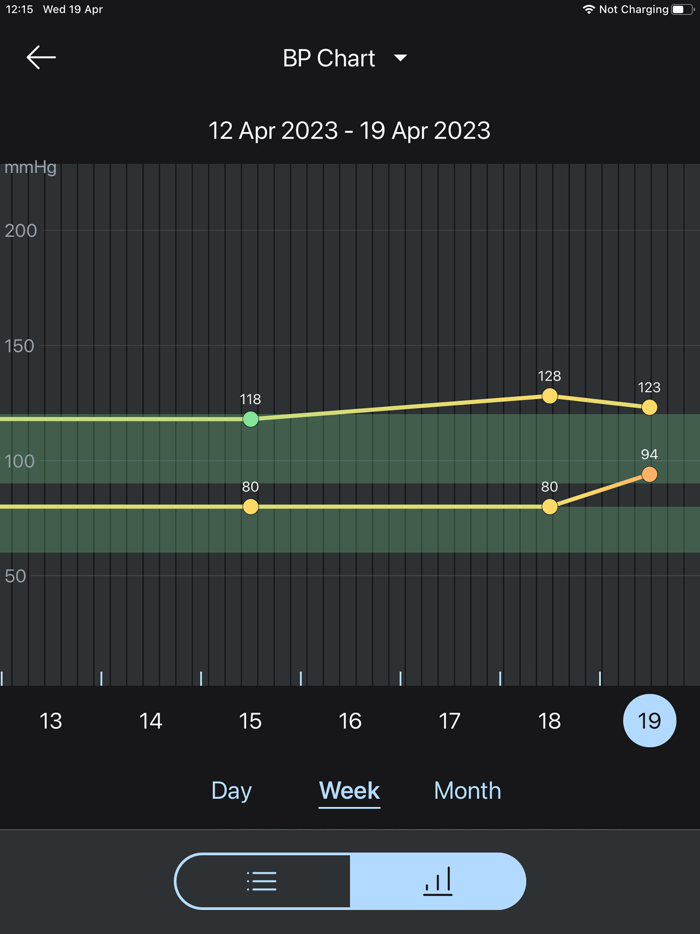Click the back arrow icon
The width and height of the screenshot is (700, 934).
pyautogui.click(x=40, y=57)
